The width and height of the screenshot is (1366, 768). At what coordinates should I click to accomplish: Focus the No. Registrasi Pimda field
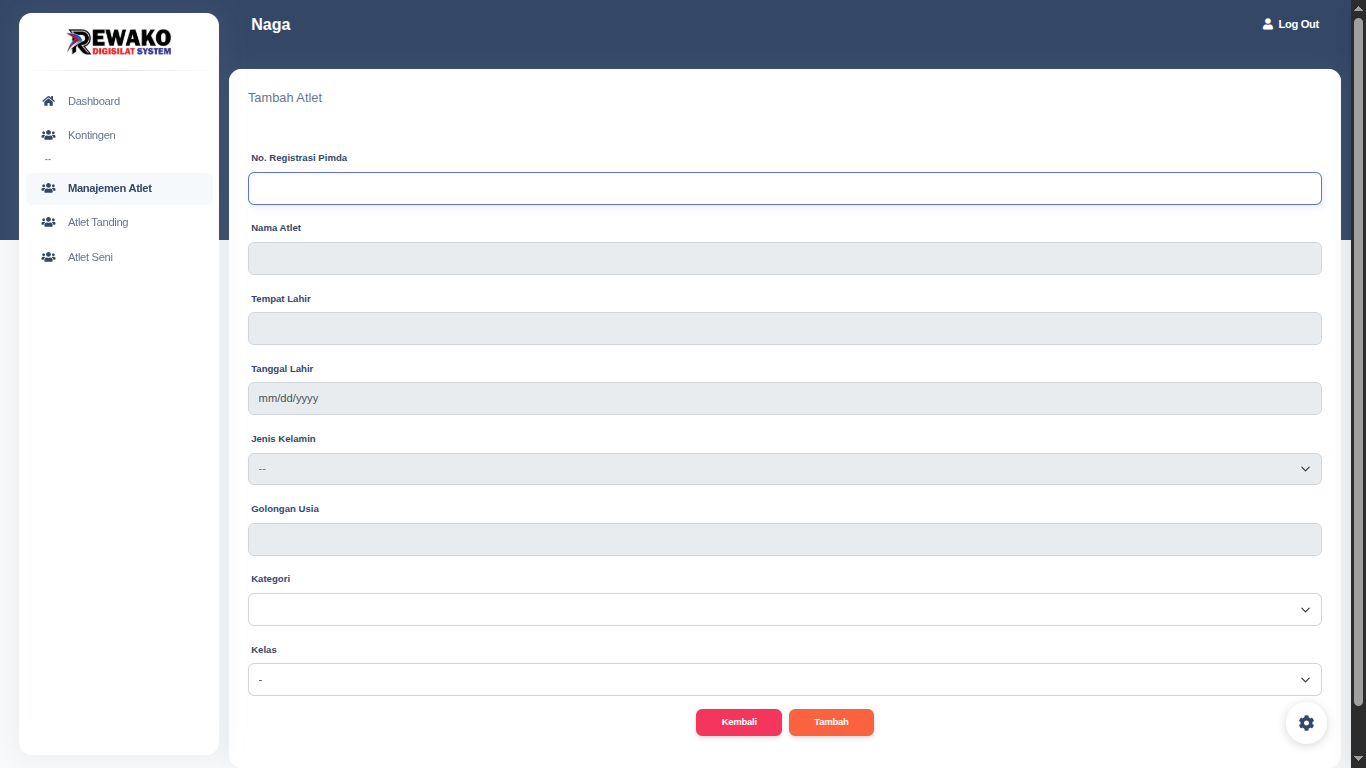(784, 188)
